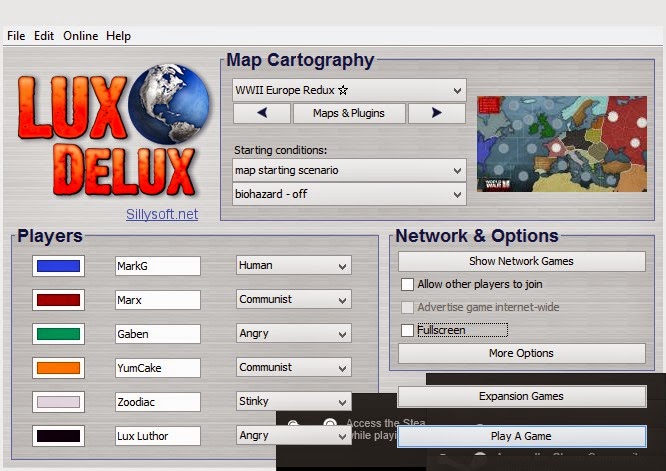Click the Zoodiac player name field
This screenshot has width=666, height=471.
pyautogui.click(x=158, y=402)
